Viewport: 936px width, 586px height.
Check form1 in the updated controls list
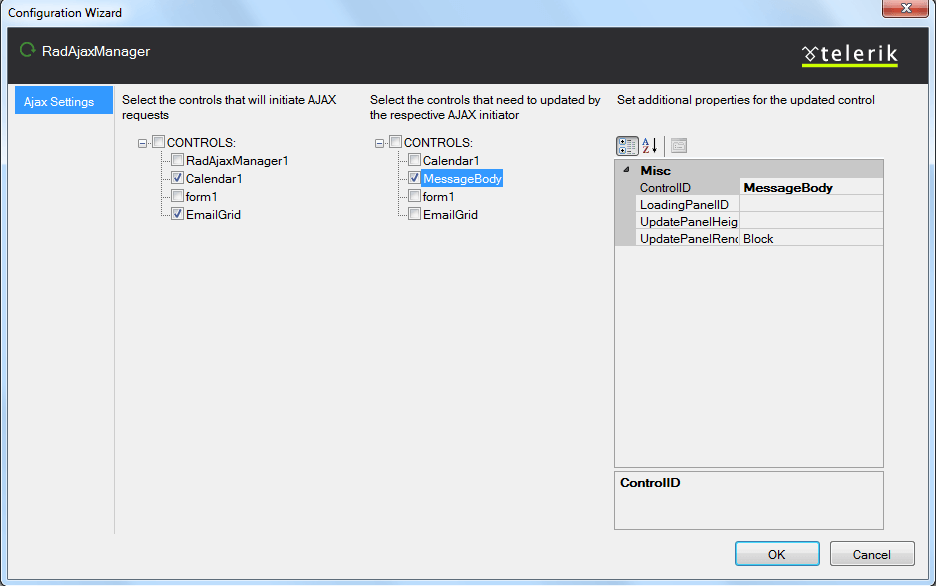414,196
